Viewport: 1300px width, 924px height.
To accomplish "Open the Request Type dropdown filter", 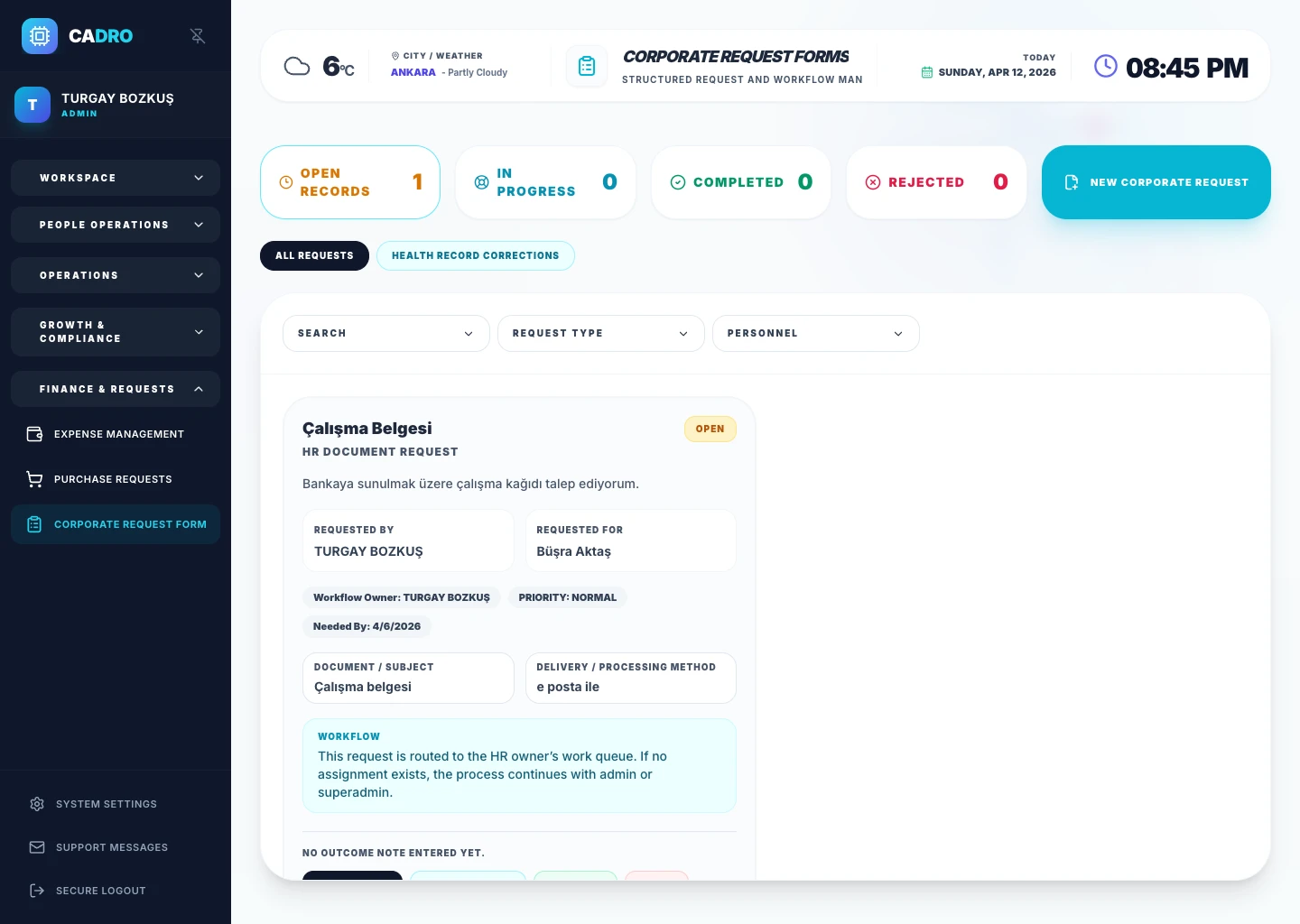I will coord(601,333).
